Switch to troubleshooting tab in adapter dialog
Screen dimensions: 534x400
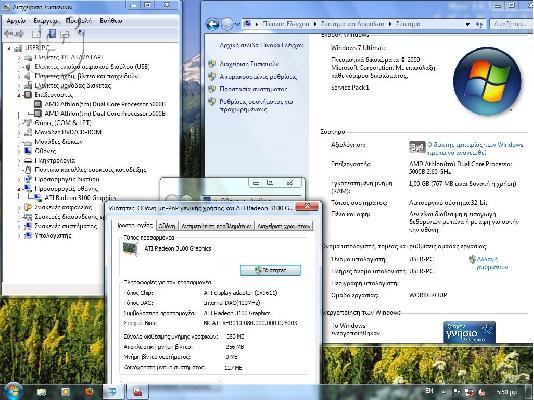pos(216,226)
